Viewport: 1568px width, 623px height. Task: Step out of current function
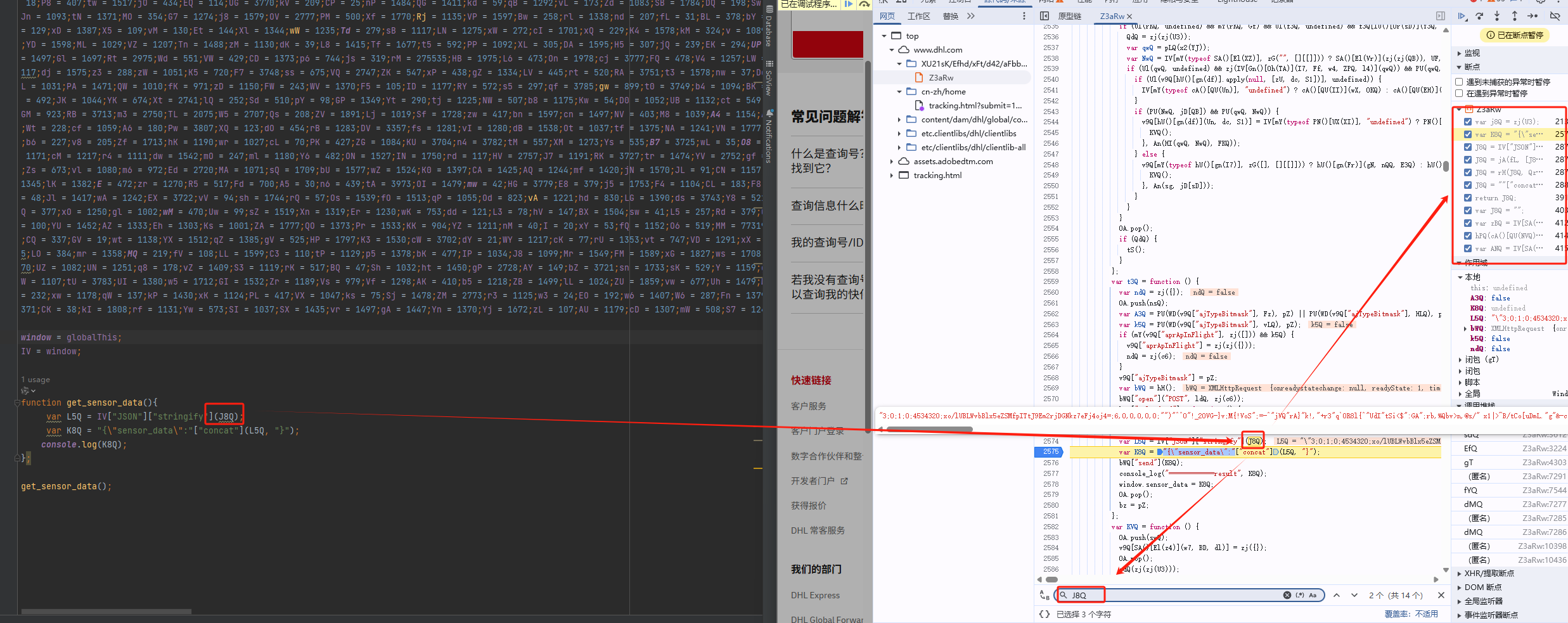(x=1515, y=16)
